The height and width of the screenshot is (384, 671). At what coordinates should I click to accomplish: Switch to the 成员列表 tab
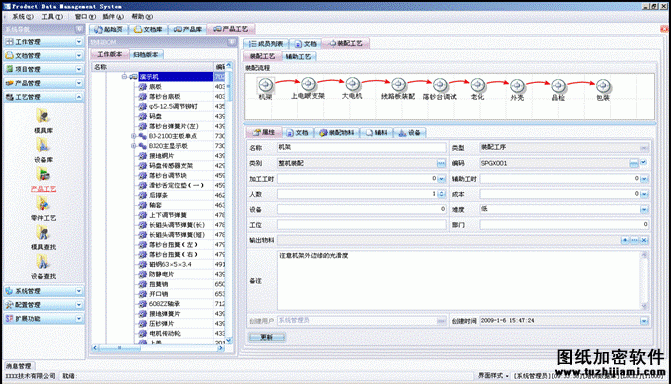click(x=266, y=44)
